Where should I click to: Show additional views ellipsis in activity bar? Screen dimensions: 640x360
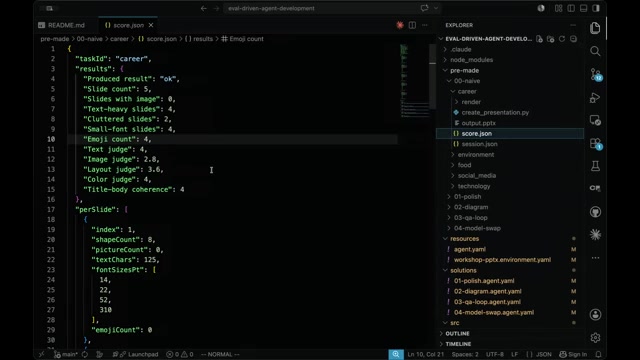point(595,258)
